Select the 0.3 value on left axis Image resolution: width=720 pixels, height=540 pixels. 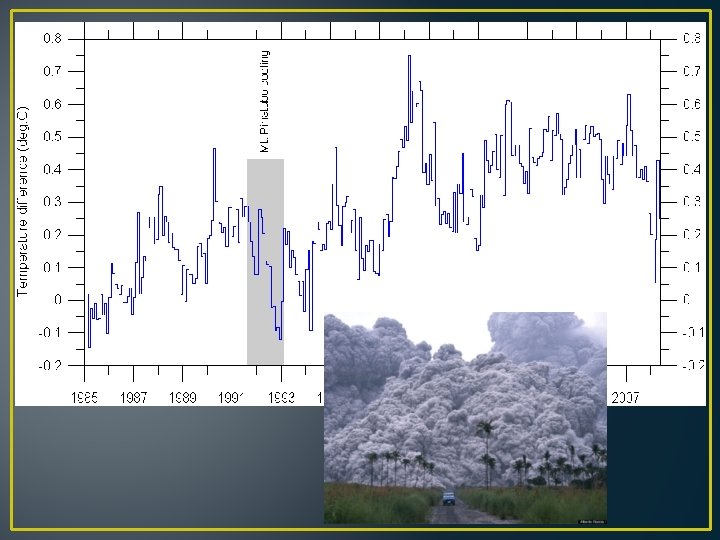tap(52, 202)
